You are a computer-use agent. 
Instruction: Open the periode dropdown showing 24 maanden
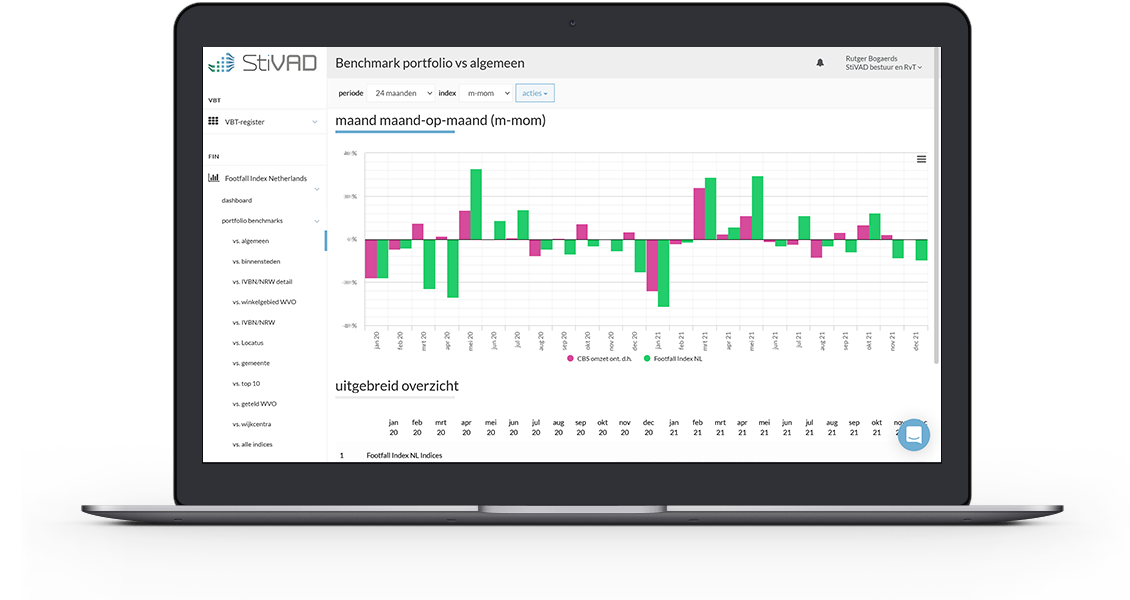pyautogui.click(x=401, y=93)
